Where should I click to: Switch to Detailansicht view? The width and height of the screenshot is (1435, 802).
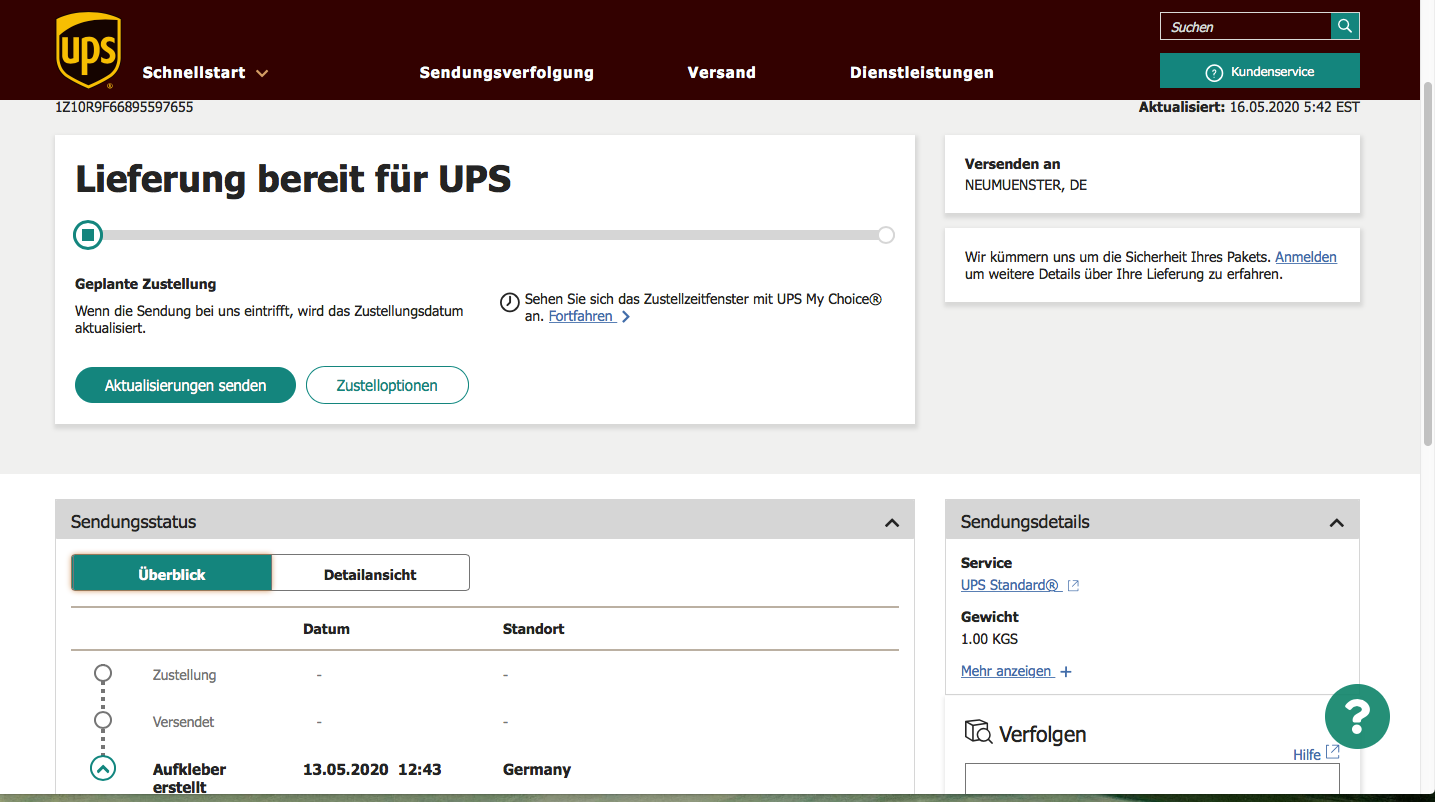pyautogui.click(x=370, y=574)
